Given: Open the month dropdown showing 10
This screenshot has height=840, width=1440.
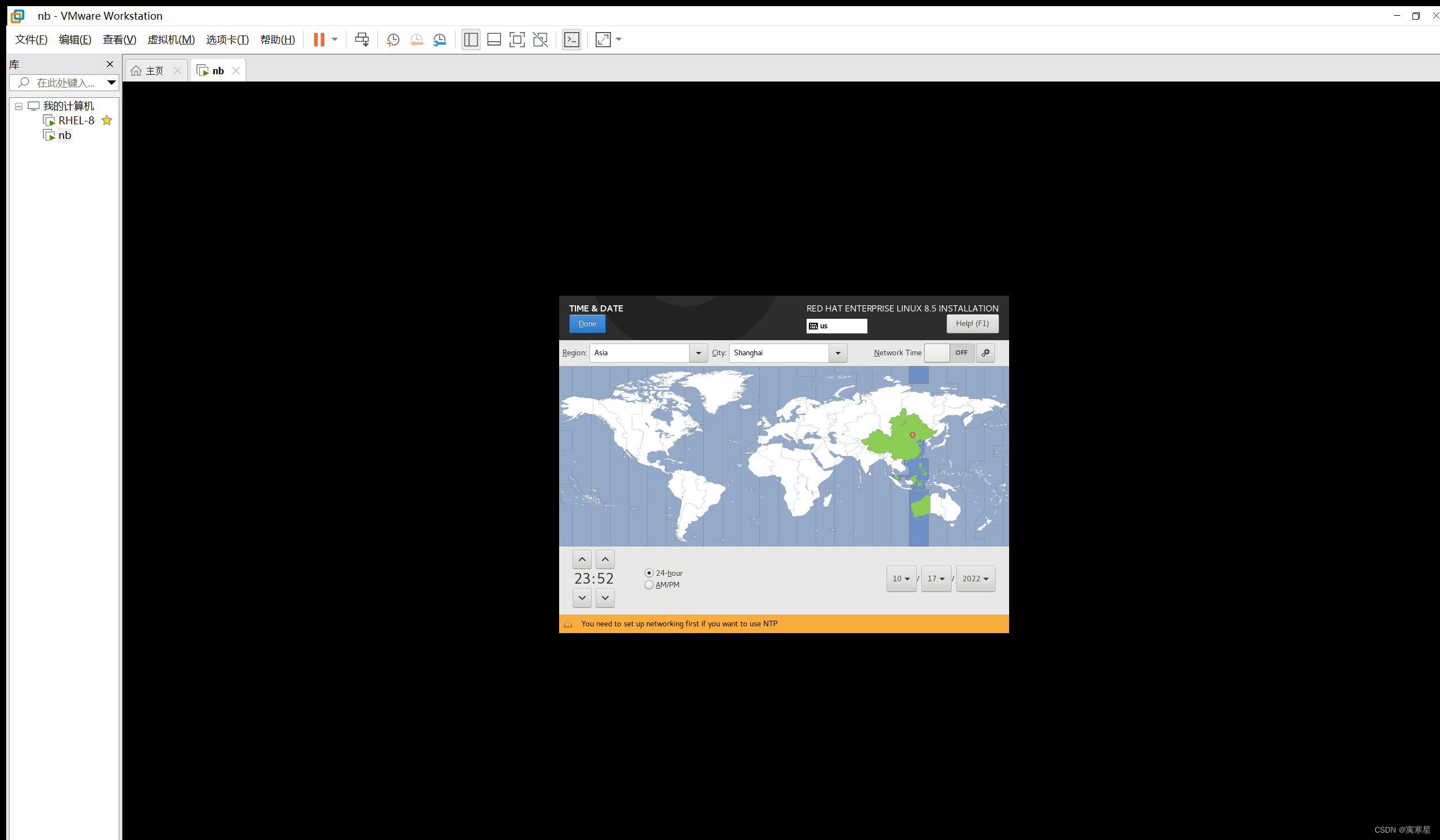Looking at the screenshot, I should pos(902,579).
